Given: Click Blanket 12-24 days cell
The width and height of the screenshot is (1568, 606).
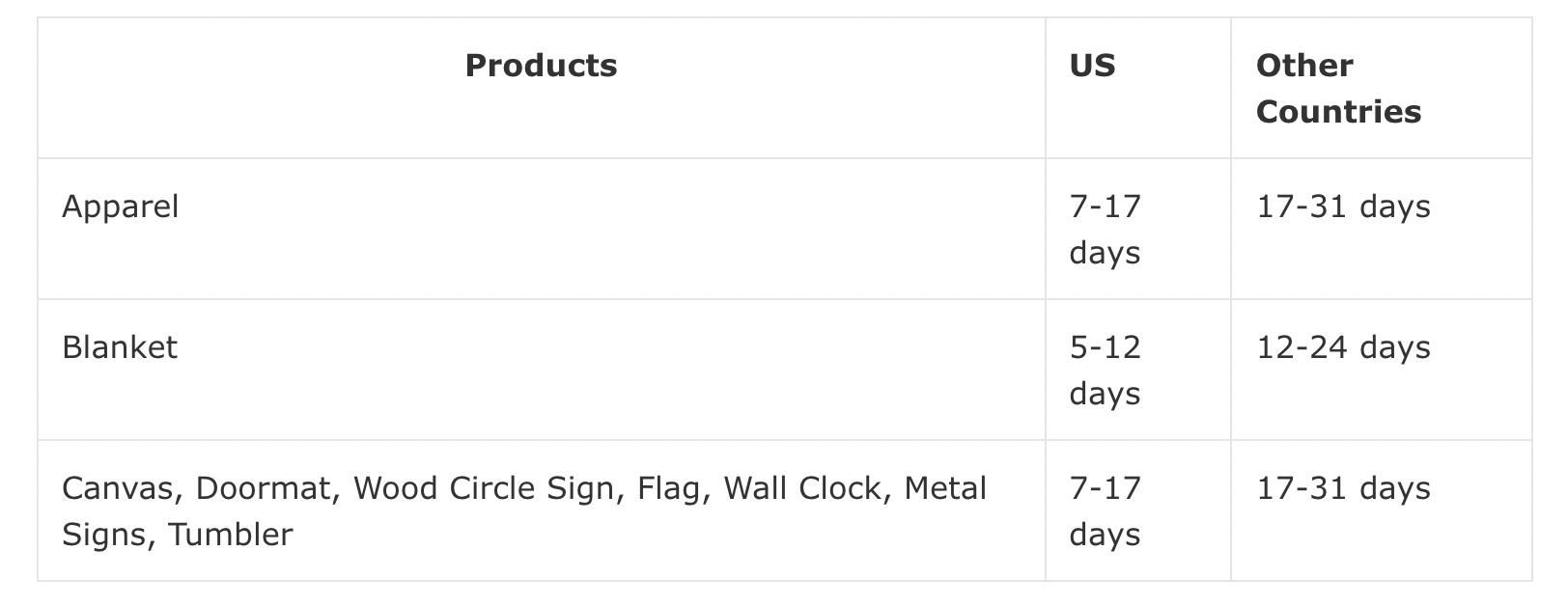Looking at the screenshot, I should point(1381,370).
